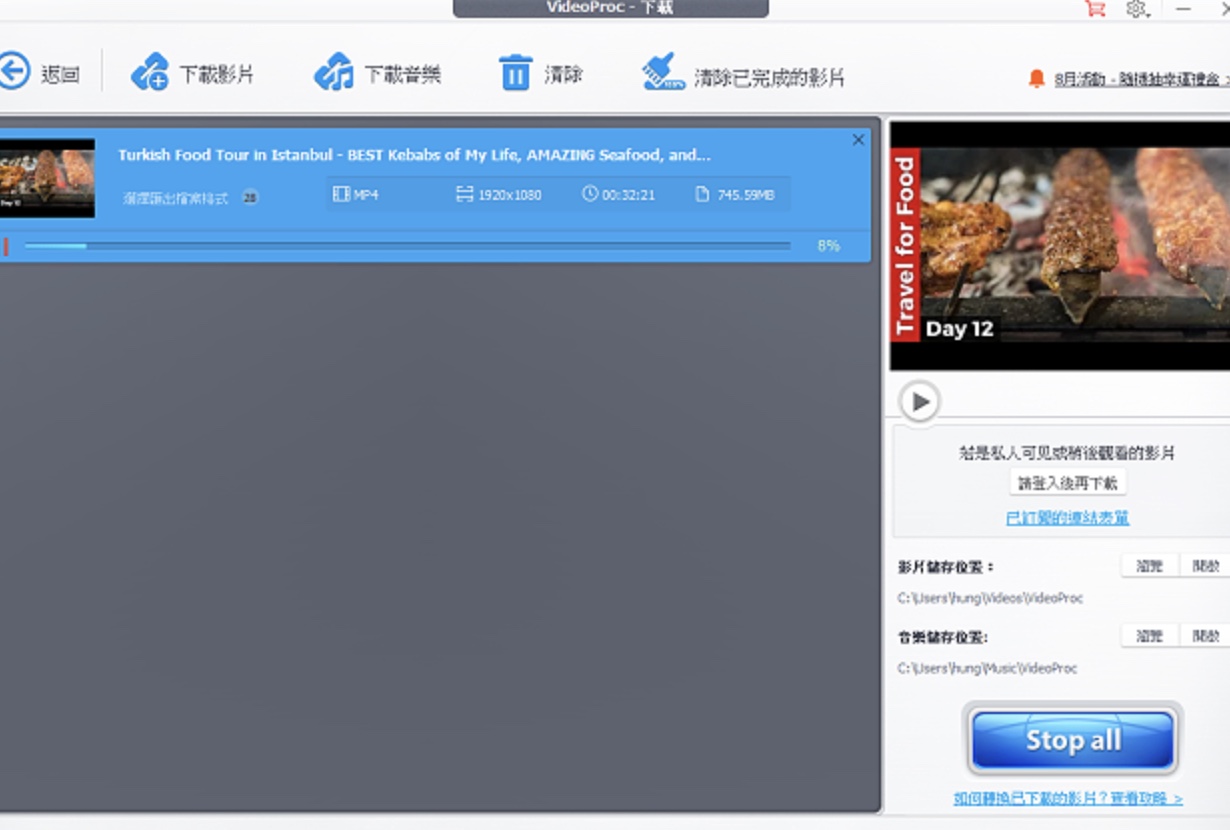Remove the Turkish Food Tour download item
The width and height of the screenshot is (1230, 830).
[x=858, y=140]
